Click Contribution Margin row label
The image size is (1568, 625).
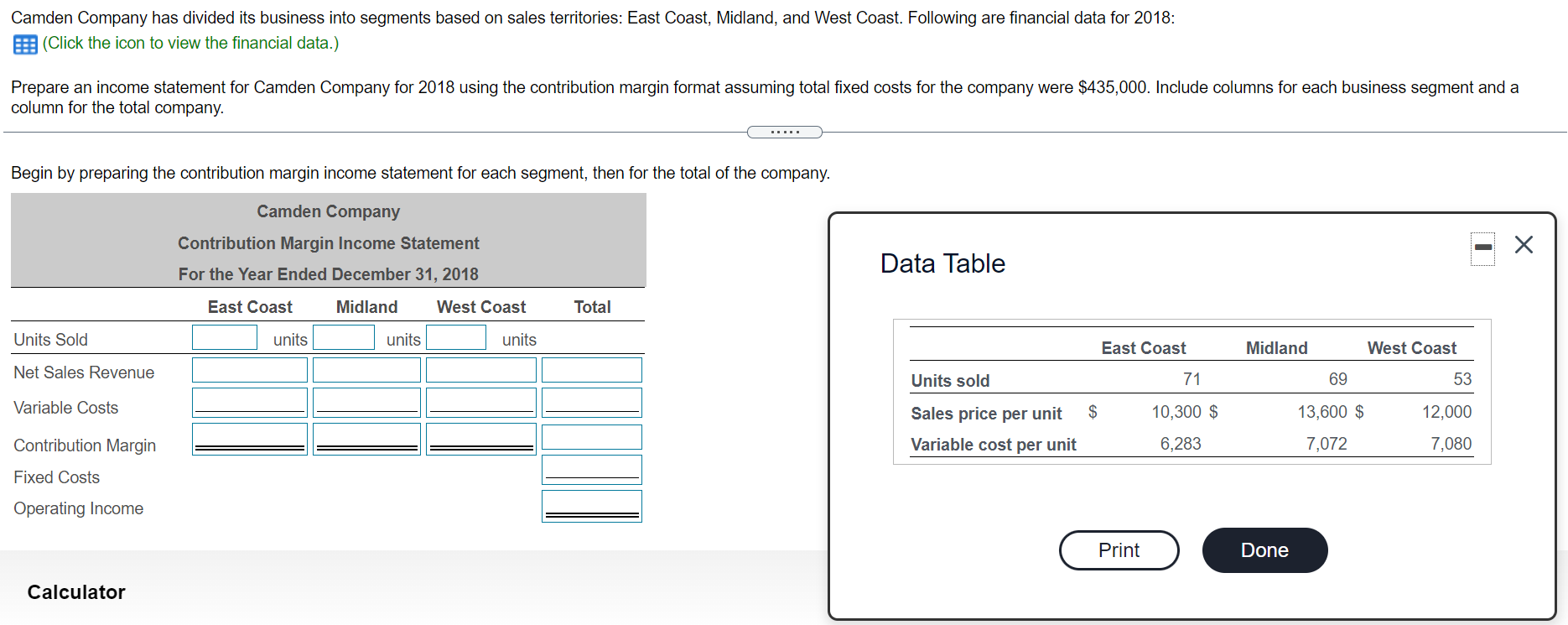click(85, 445)
